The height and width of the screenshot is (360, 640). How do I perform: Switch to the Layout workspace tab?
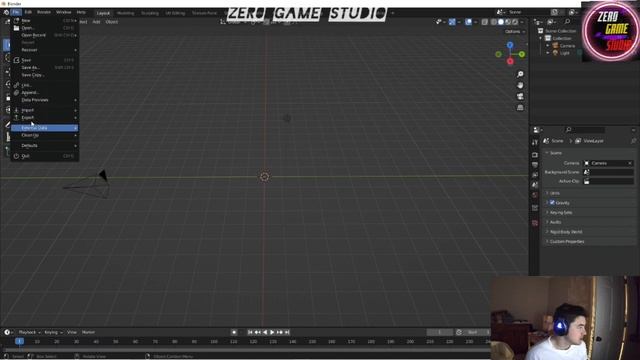(x=103, y=13)
